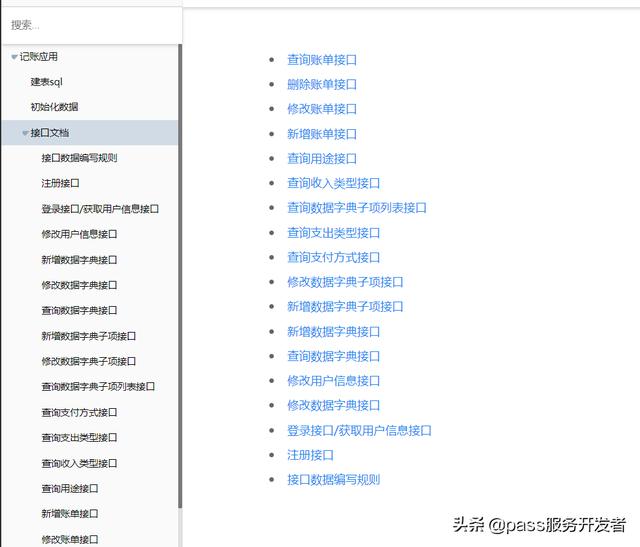The height and width of the screenshot is (547, 640).
Task: Follow the 查询收入类型接口 link in content
Action: tap(333, 183)
